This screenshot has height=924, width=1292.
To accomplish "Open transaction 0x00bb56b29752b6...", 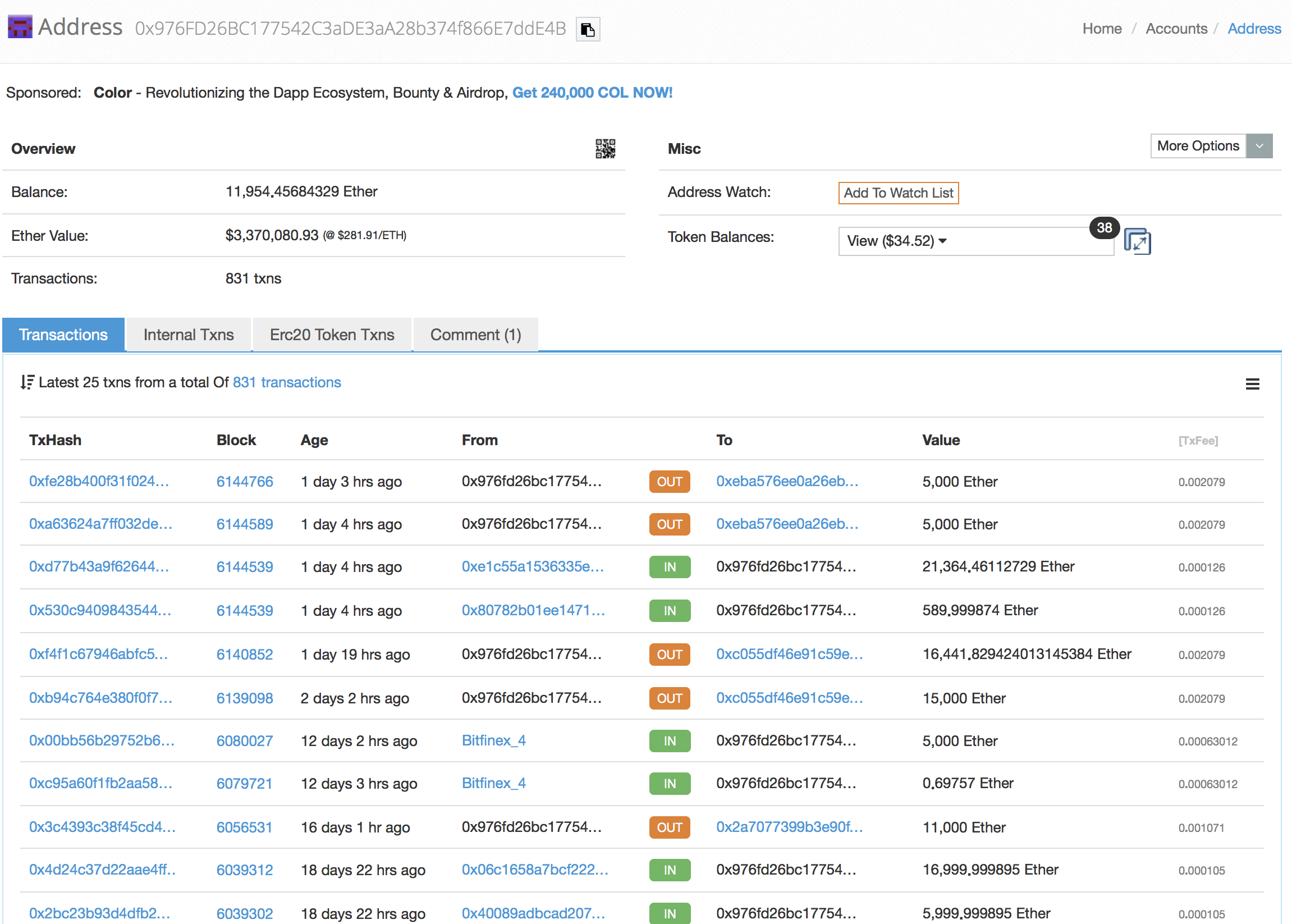I will [x=102, y=741].
